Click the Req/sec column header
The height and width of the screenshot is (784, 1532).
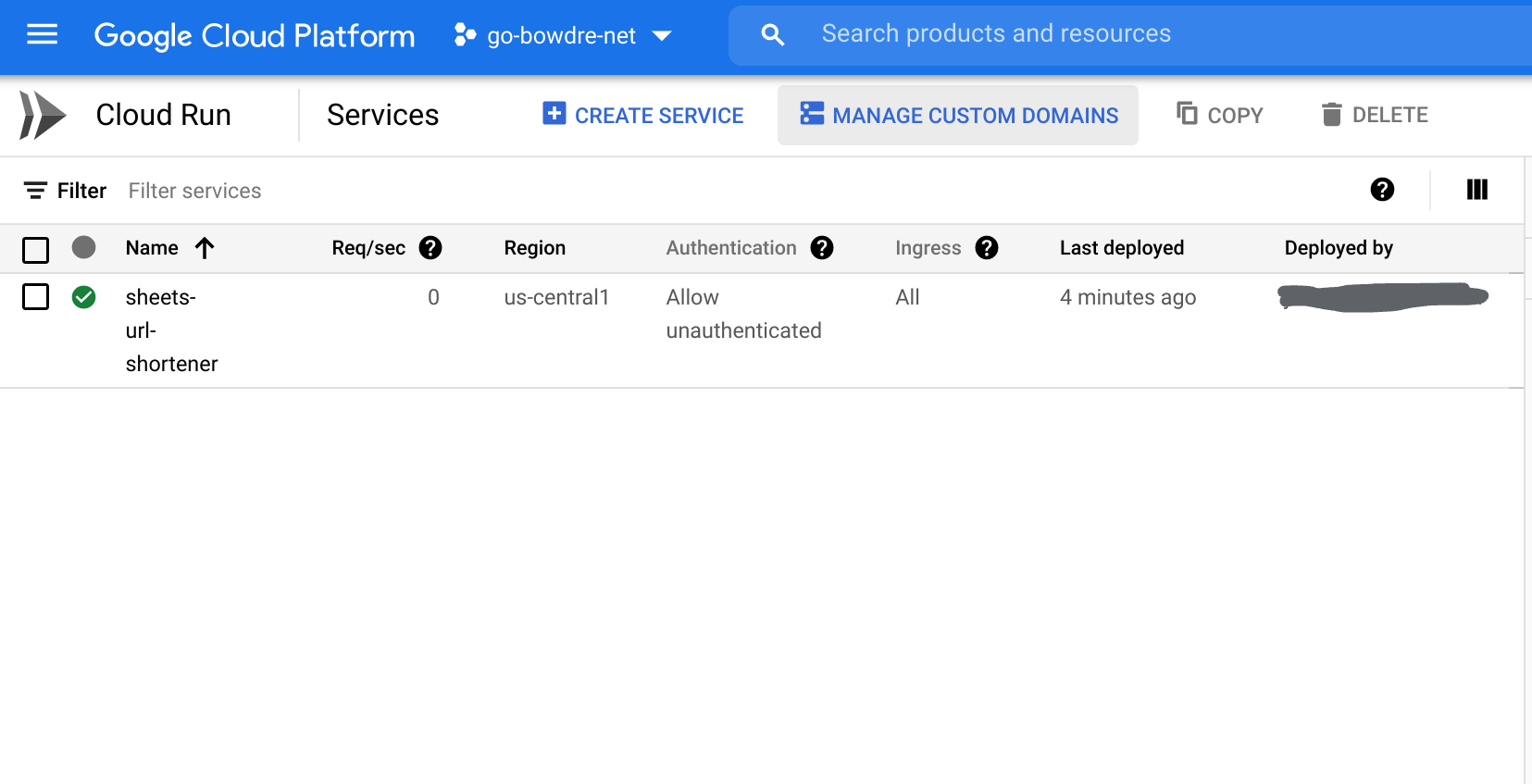coord(368,248)
